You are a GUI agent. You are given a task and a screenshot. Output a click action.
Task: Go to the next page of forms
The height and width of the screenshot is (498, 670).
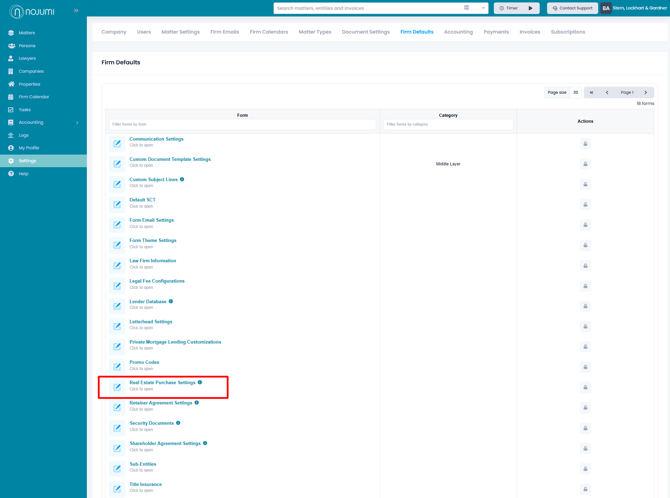pyautogui.click(x=646, y=92)
